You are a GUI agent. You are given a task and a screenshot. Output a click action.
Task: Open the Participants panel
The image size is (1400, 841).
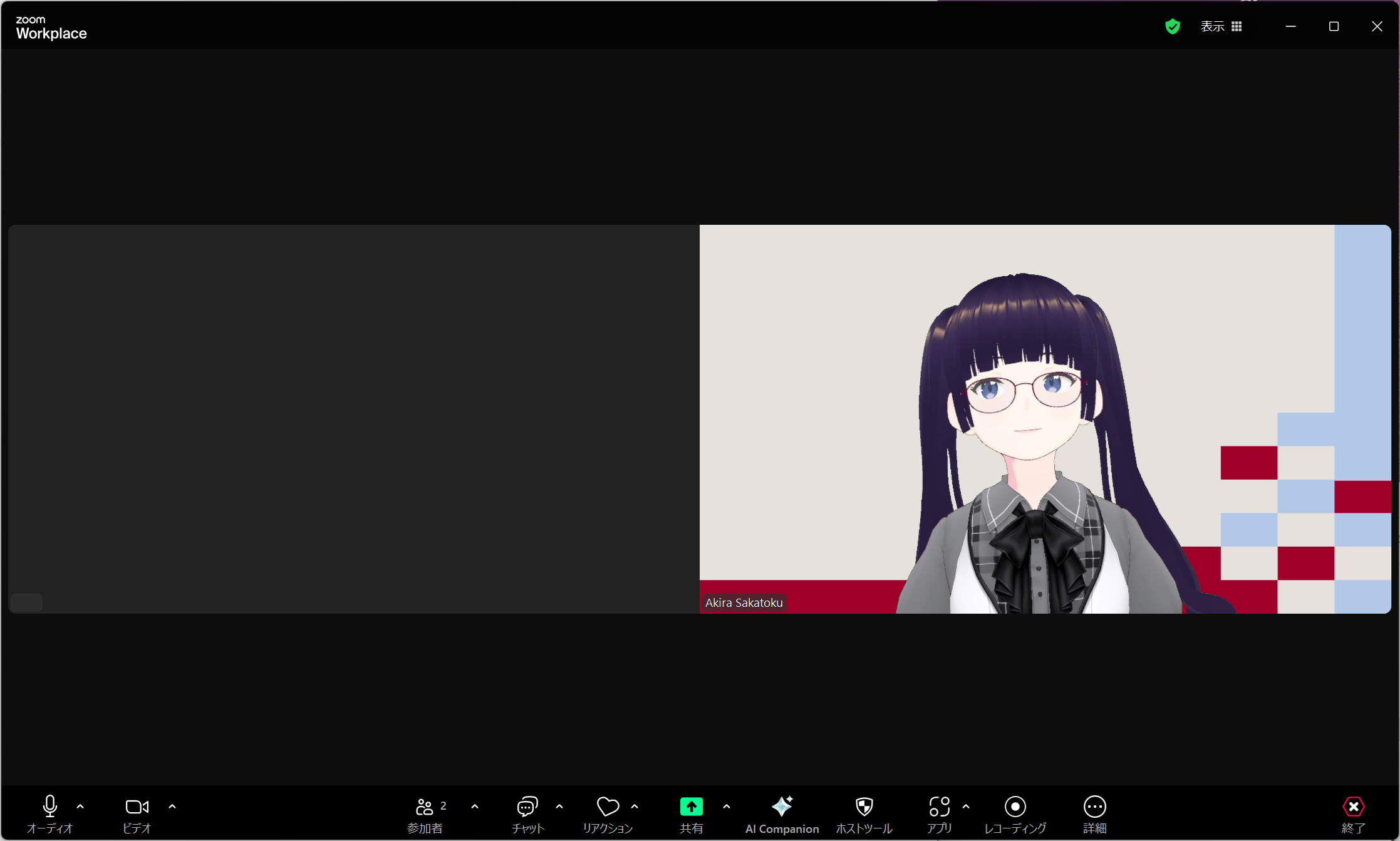[x=425, y=807]
